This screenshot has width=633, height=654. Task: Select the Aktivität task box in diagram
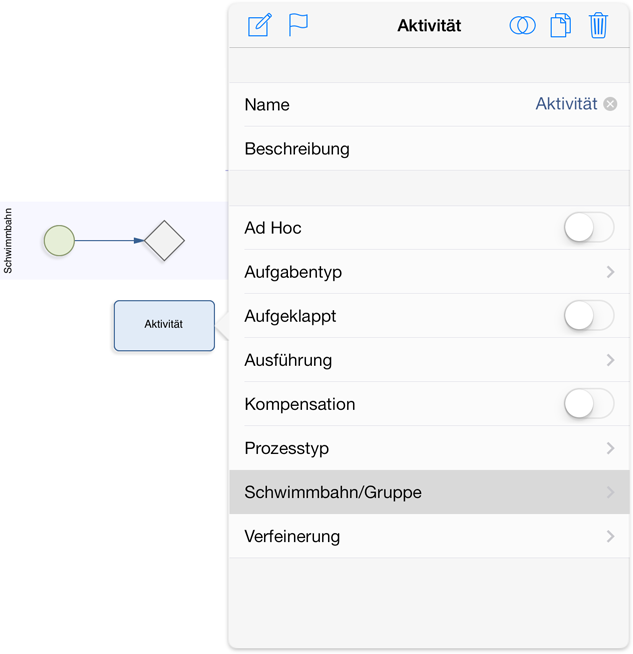[164, 325]
